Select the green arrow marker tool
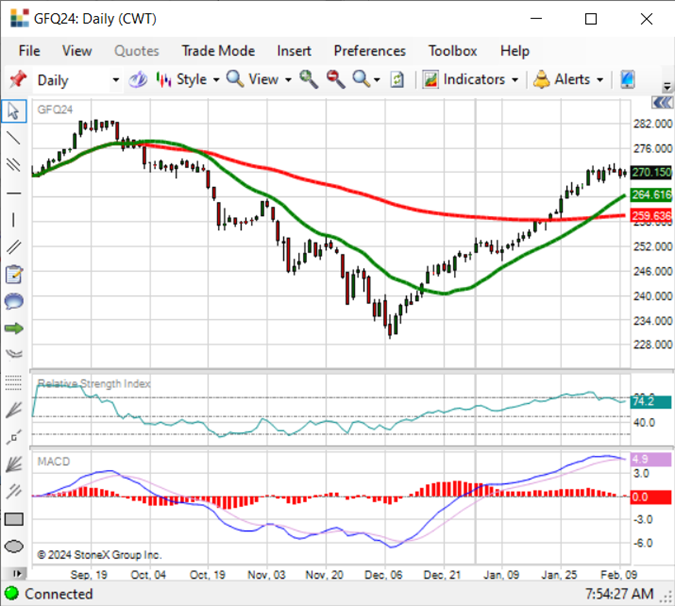Viewport: 675px width, 606px height. point(14,329)
